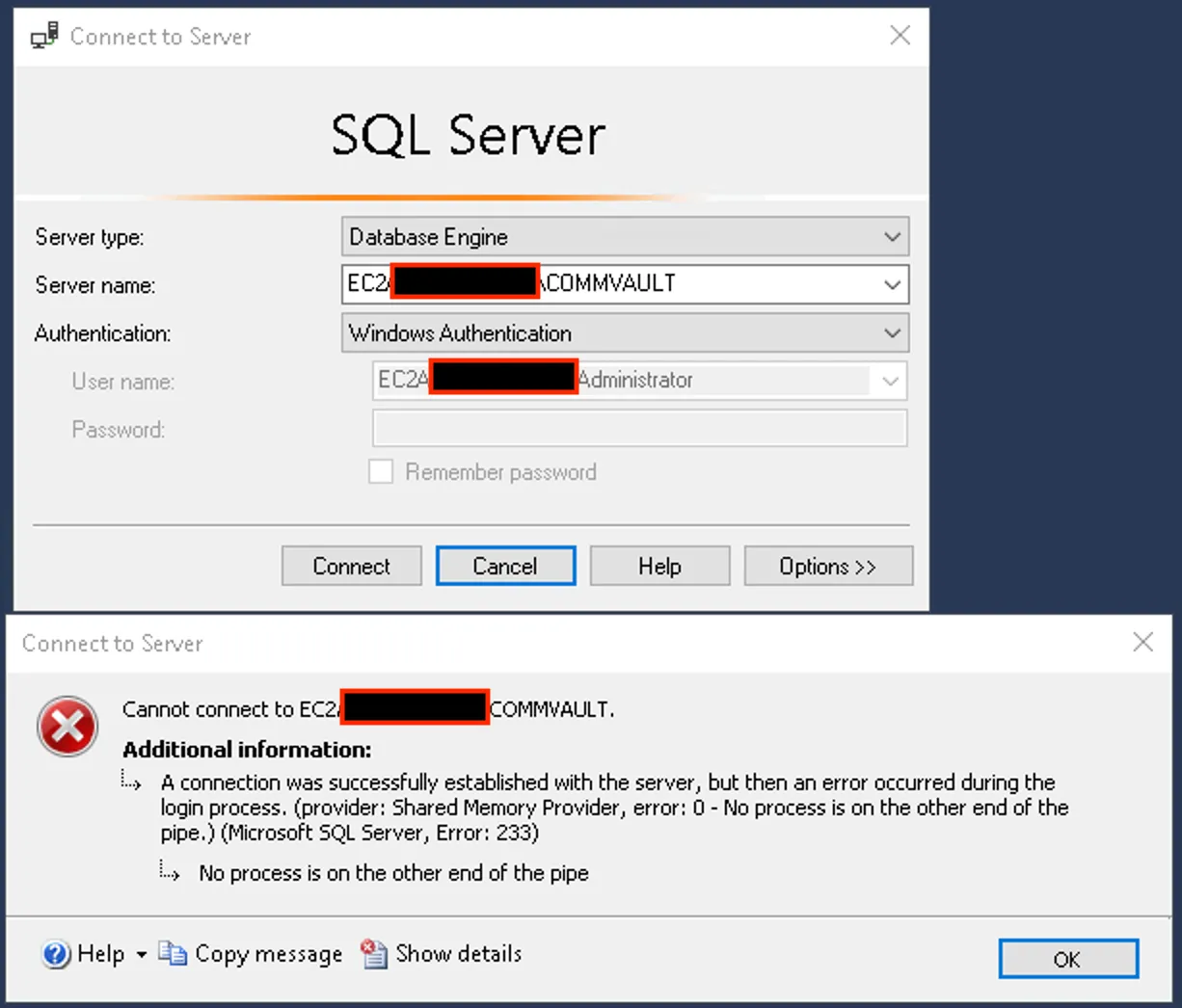
Task: Close the error Connect to Server dialog
Action: pyautogui.click(x=1142, y=642)
